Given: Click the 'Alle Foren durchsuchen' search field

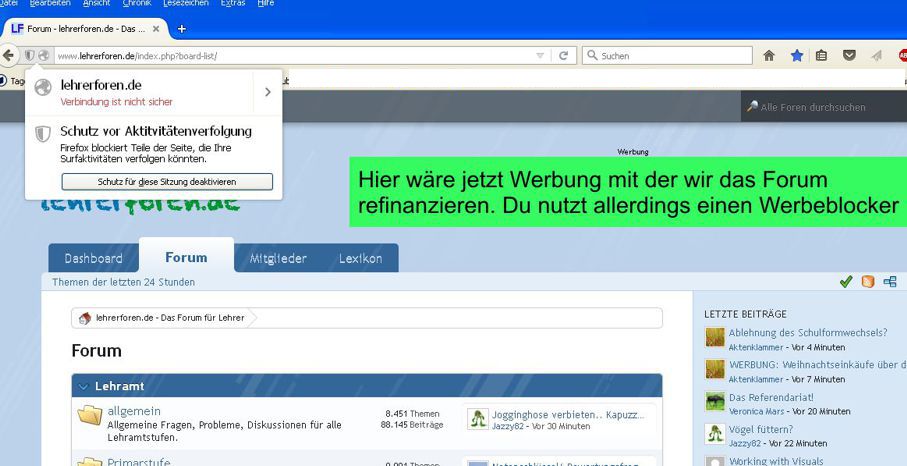Looking at the screenshot, I should (820, 107).
